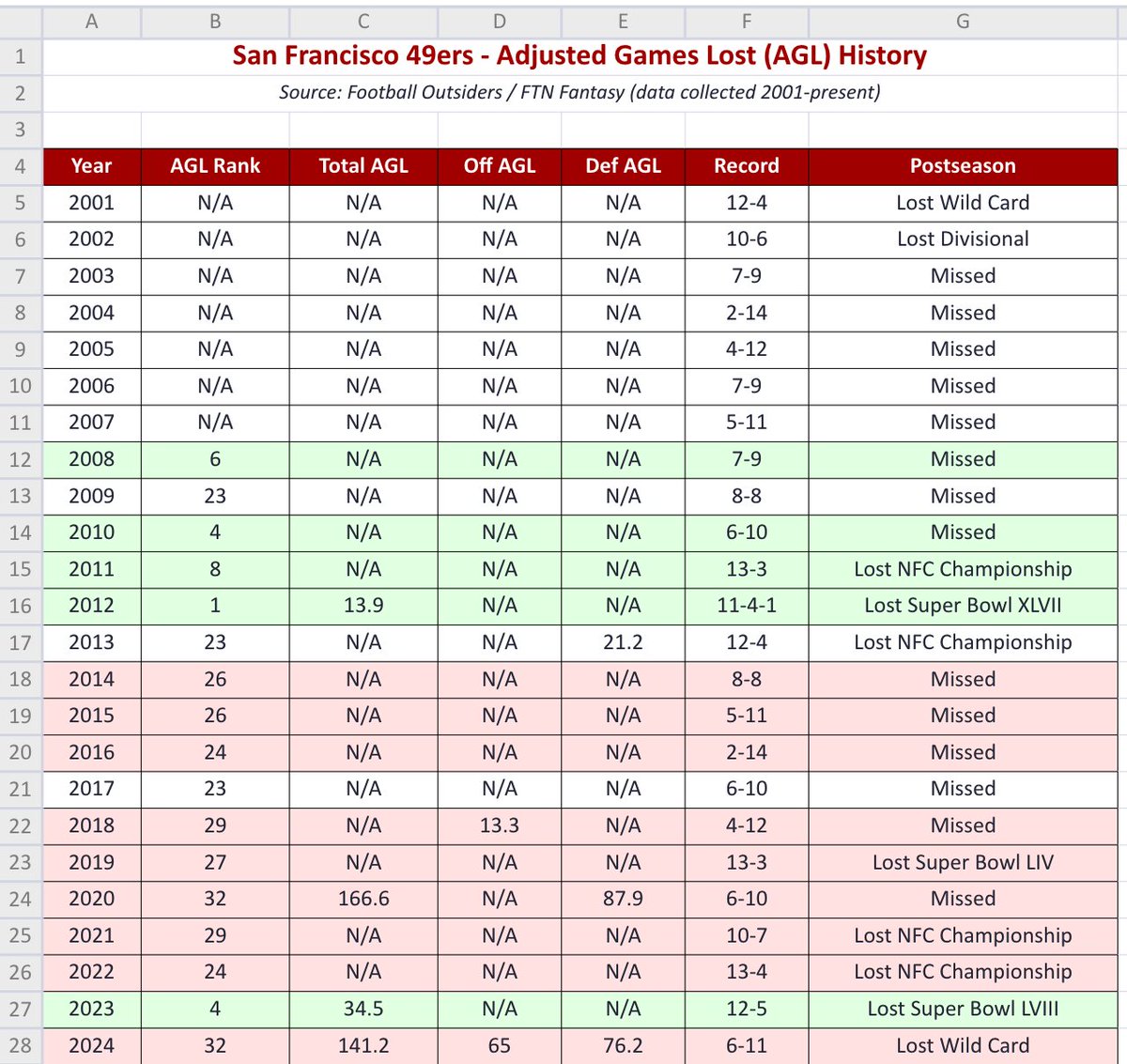Click the 2020 year cell
Viewport: 1127px width, 1064px height.
click(91, 899)
